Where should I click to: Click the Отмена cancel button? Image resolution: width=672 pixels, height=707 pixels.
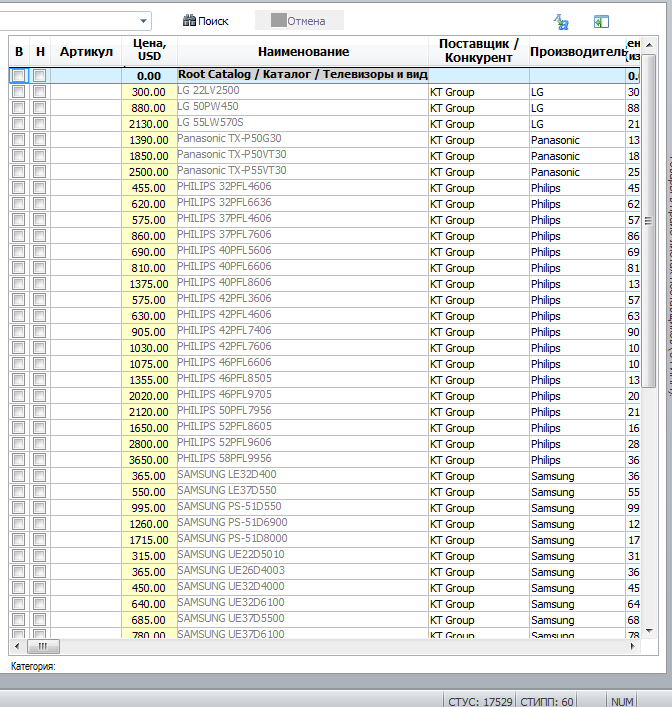299,21
